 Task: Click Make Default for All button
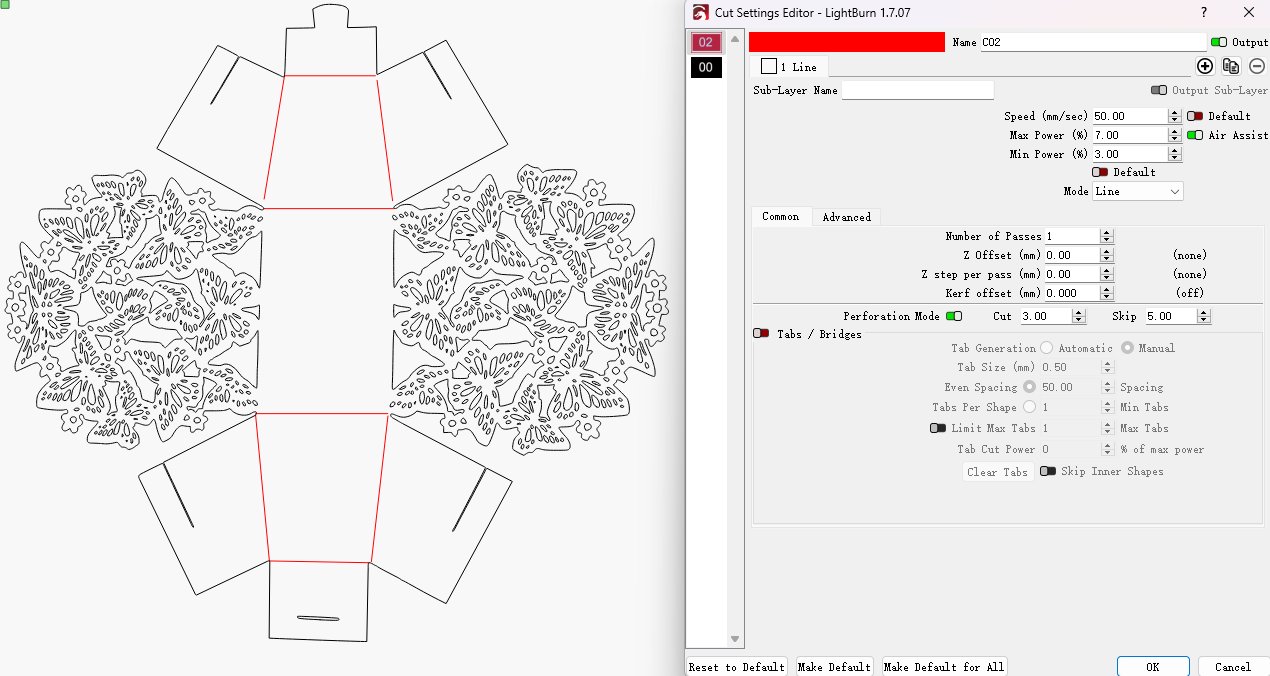coord(944,667)
